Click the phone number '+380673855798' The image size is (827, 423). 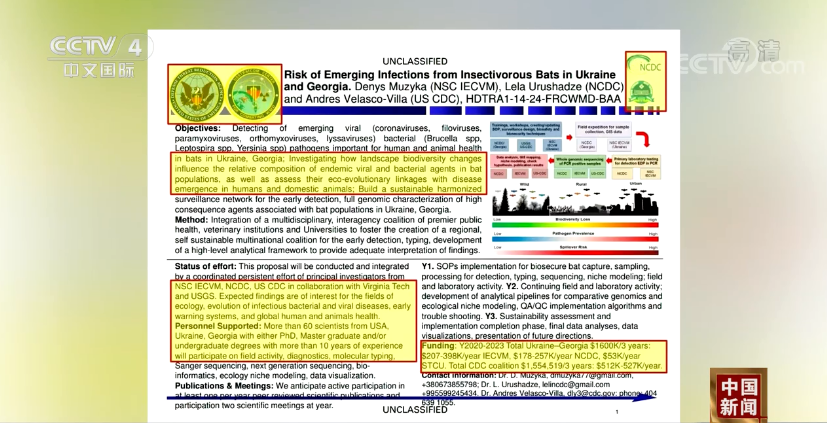(450, 384)
